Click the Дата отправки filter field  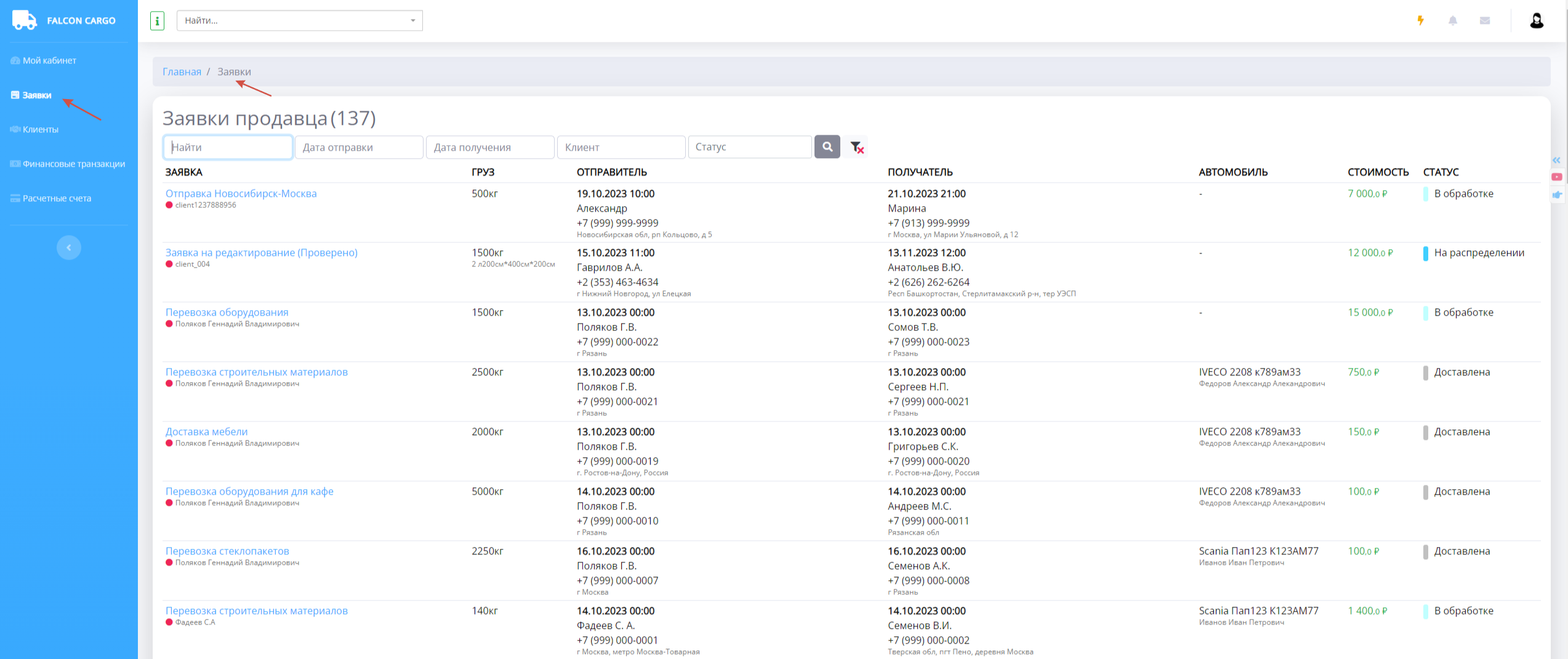tap(358, 147)
